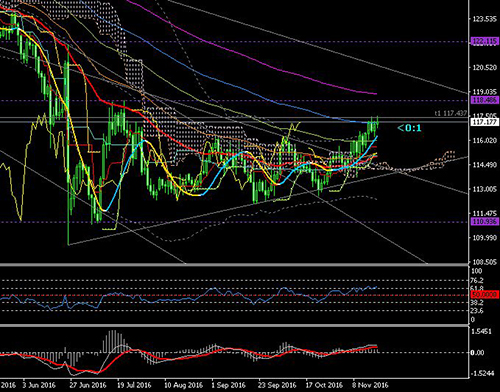
Task: Click the t1 117.437 line label
Action: tap(451, 114)
